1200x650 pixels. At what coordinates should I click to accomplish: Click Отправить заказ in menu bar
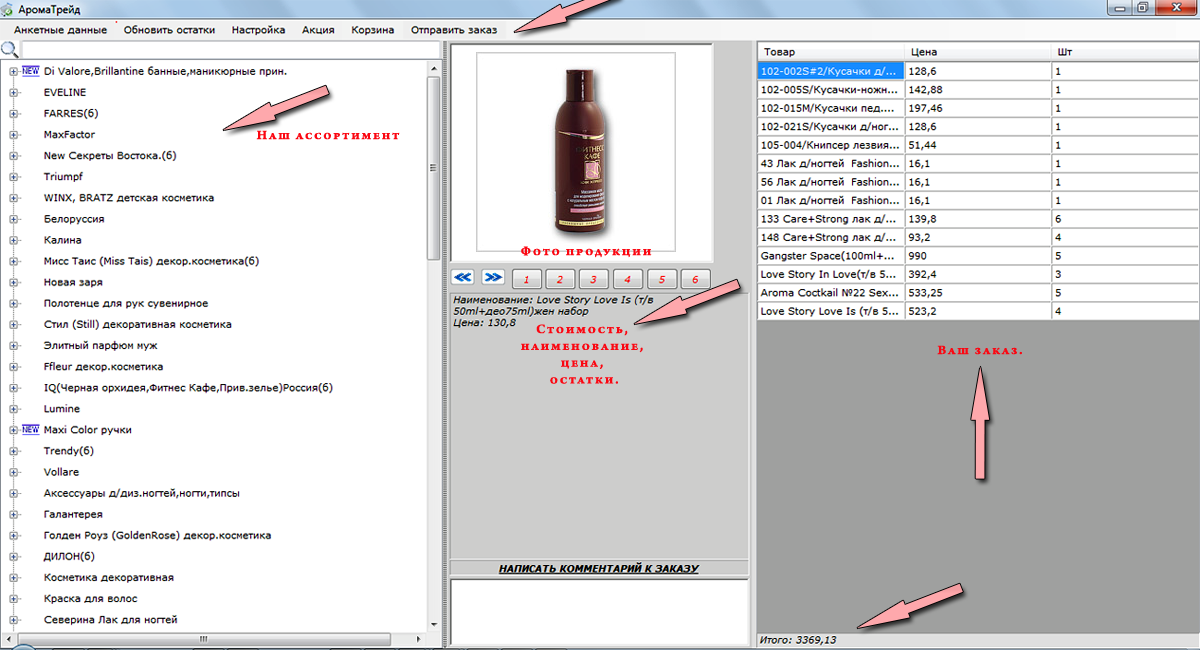[x=454, y=30]
